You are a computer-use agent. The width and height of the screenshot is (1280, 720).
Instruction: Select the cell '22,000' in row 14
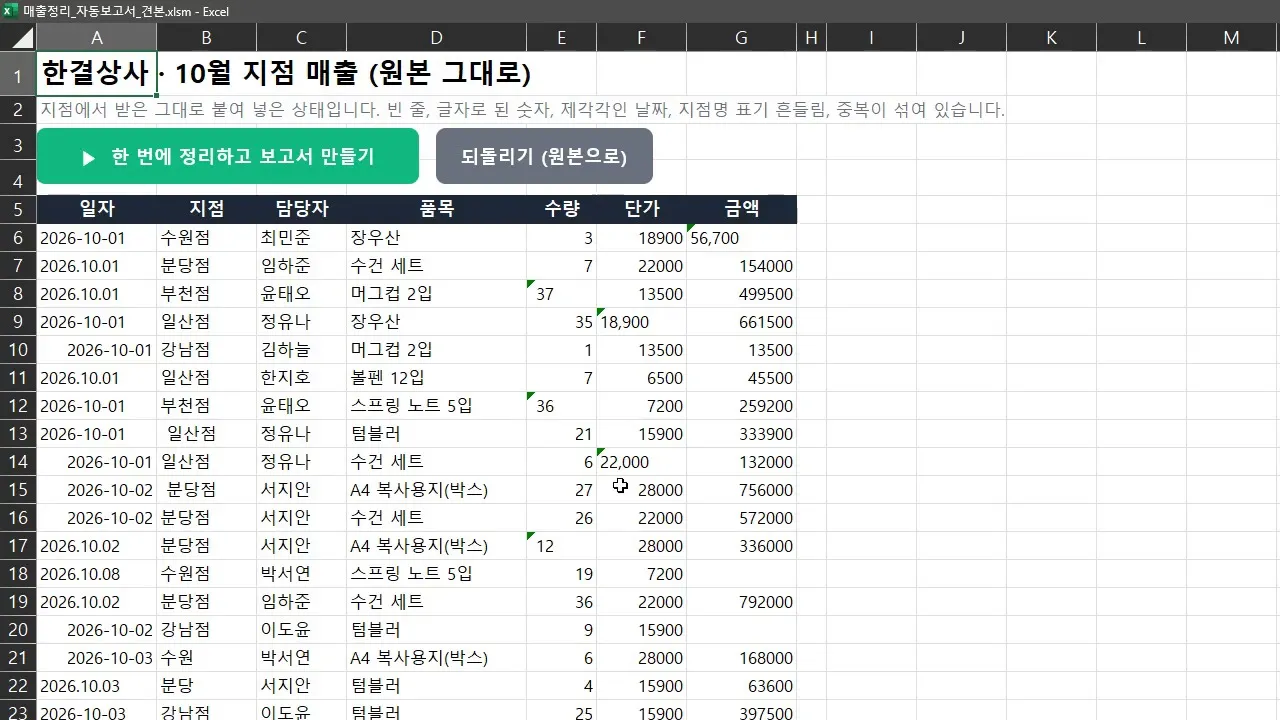641,462
